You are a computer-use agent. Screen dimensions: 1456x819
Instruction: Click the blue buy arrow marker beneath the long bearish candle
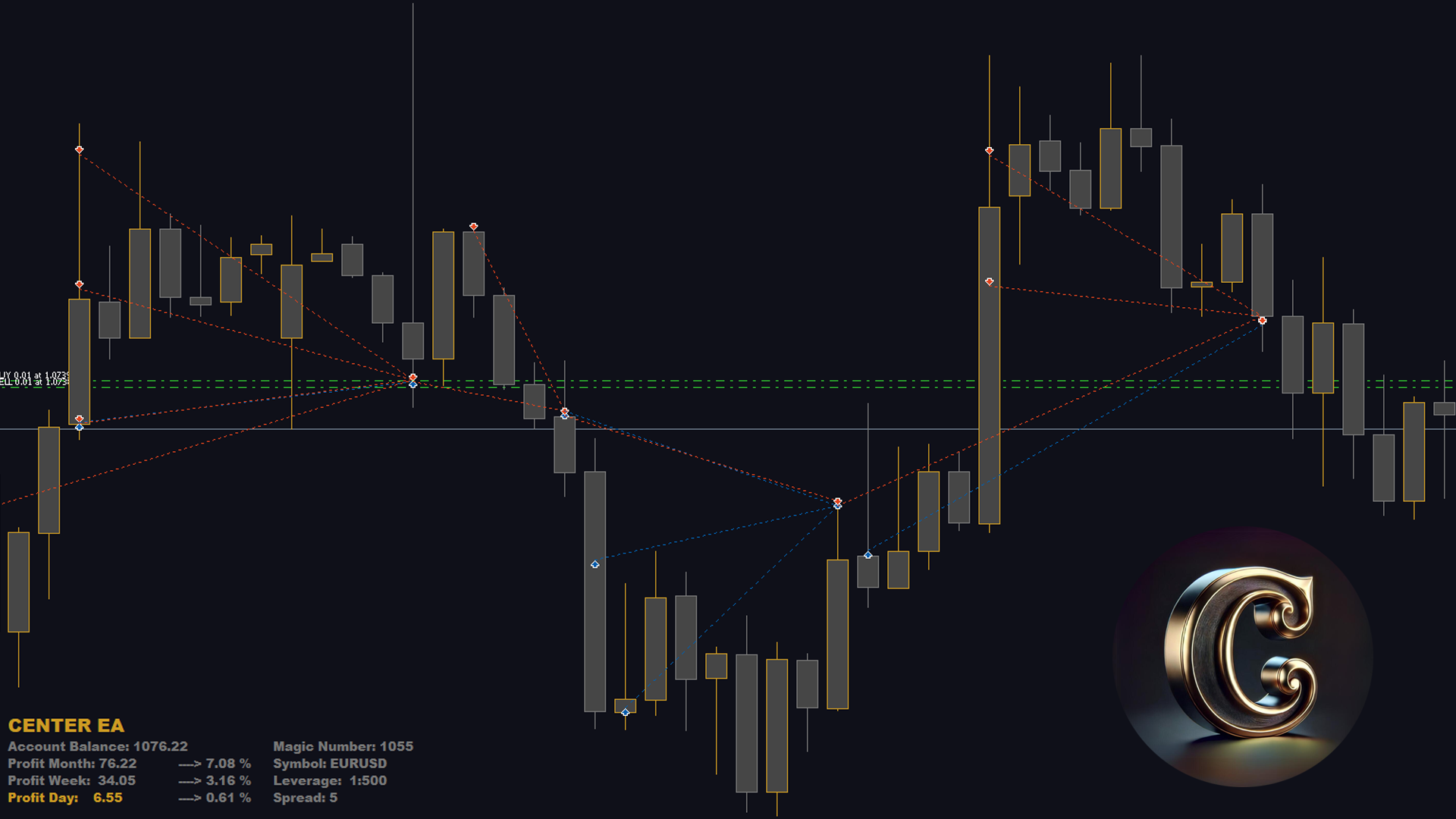coord(595,563)
